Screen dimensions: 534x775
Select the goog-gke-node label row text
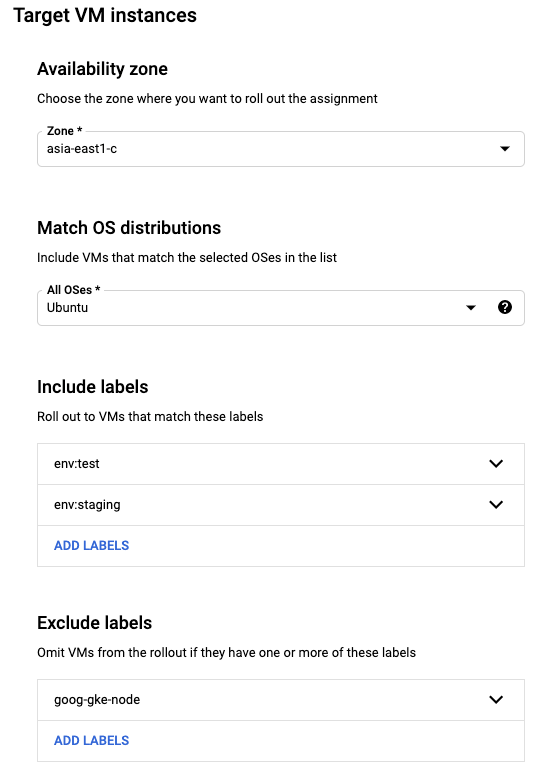coord(97,700)
